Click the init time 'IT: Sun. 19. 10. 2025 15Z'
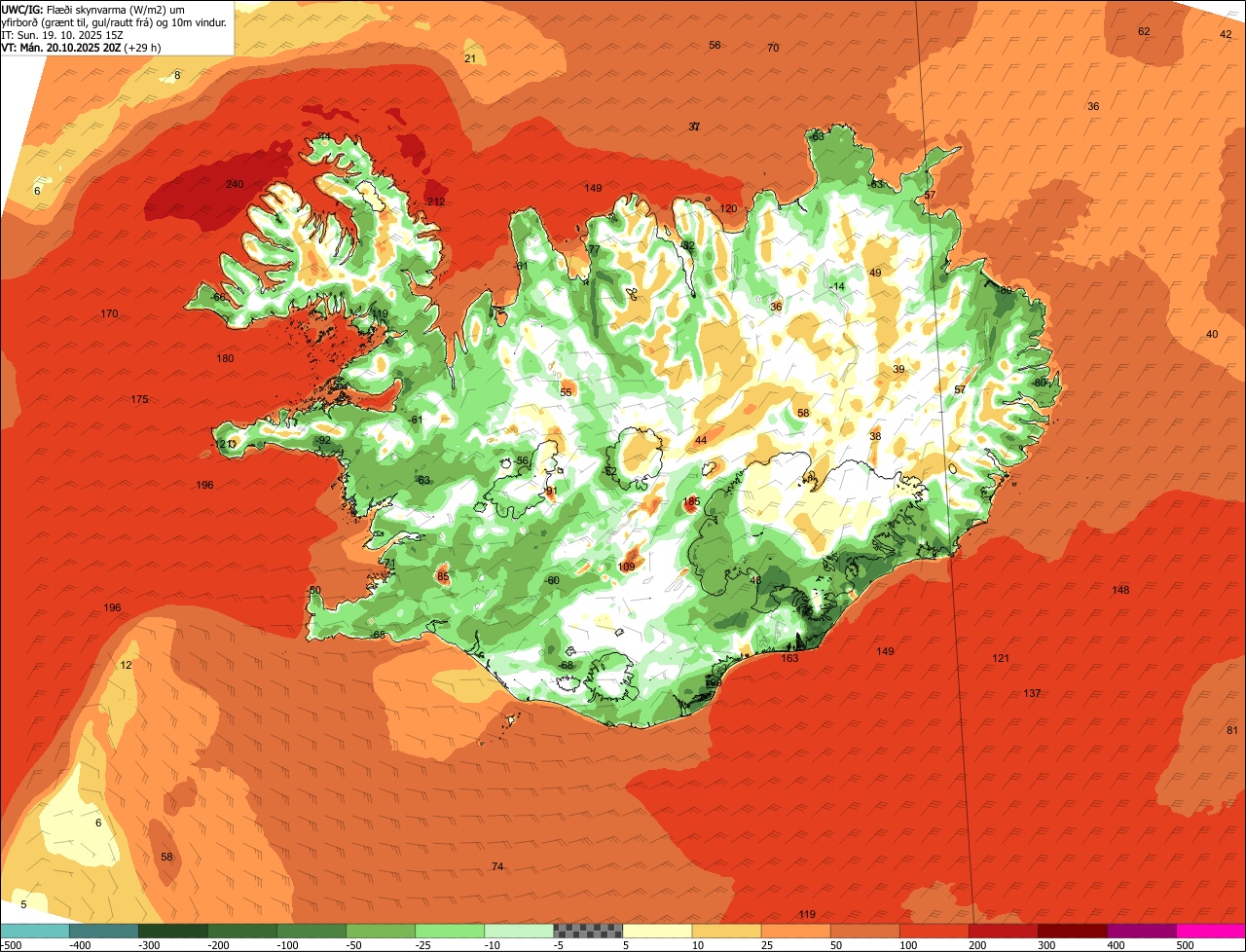This screenshot has width=1246, height=952. 62,34
